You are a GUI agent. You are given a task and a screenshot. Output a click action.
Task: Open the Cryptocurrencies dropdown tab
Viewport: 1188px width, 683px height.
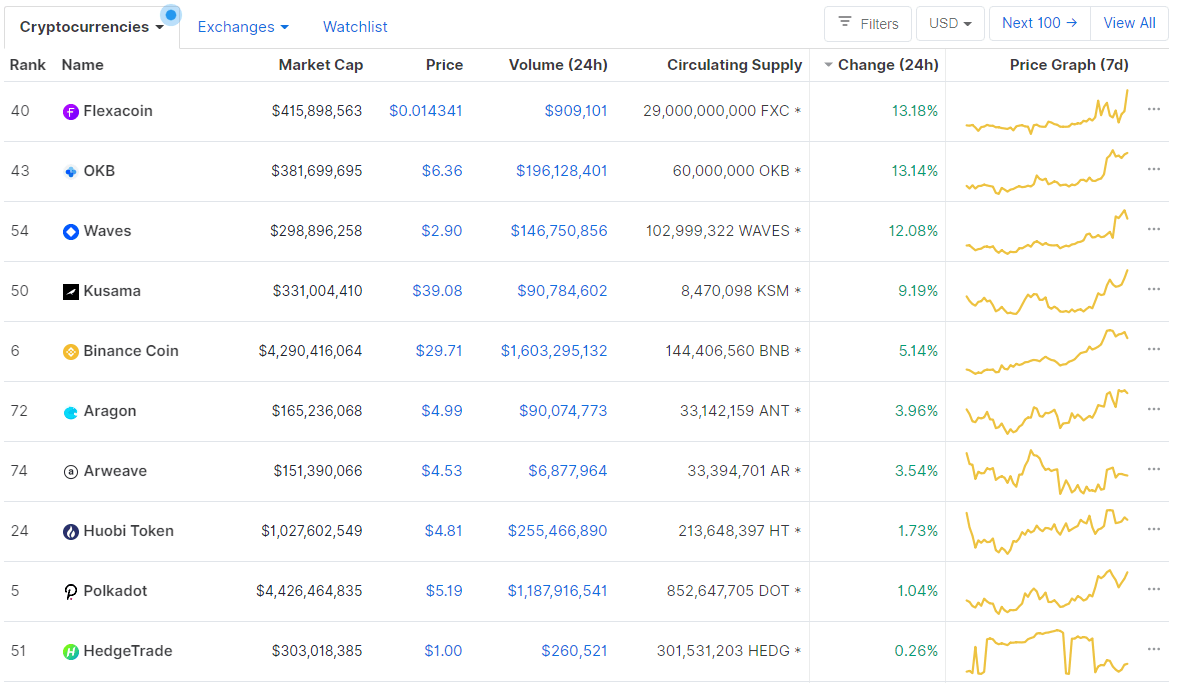(x=92, y=27)
